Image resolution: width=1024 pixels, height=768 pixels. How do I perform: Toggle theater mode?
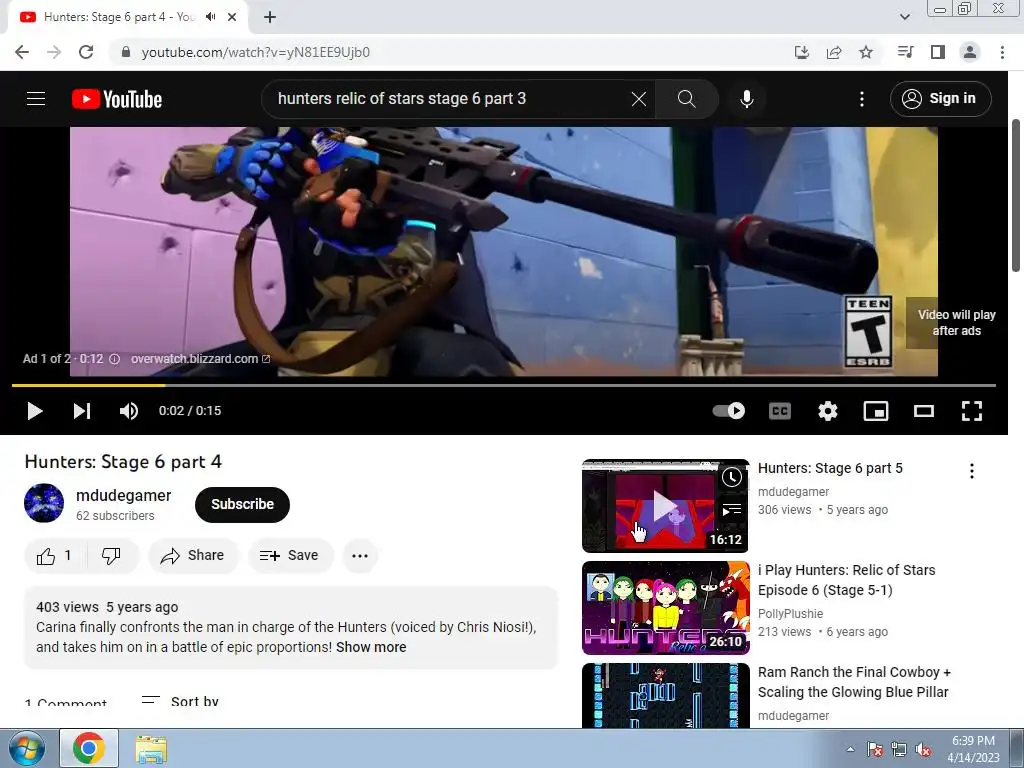coord(923,411)
